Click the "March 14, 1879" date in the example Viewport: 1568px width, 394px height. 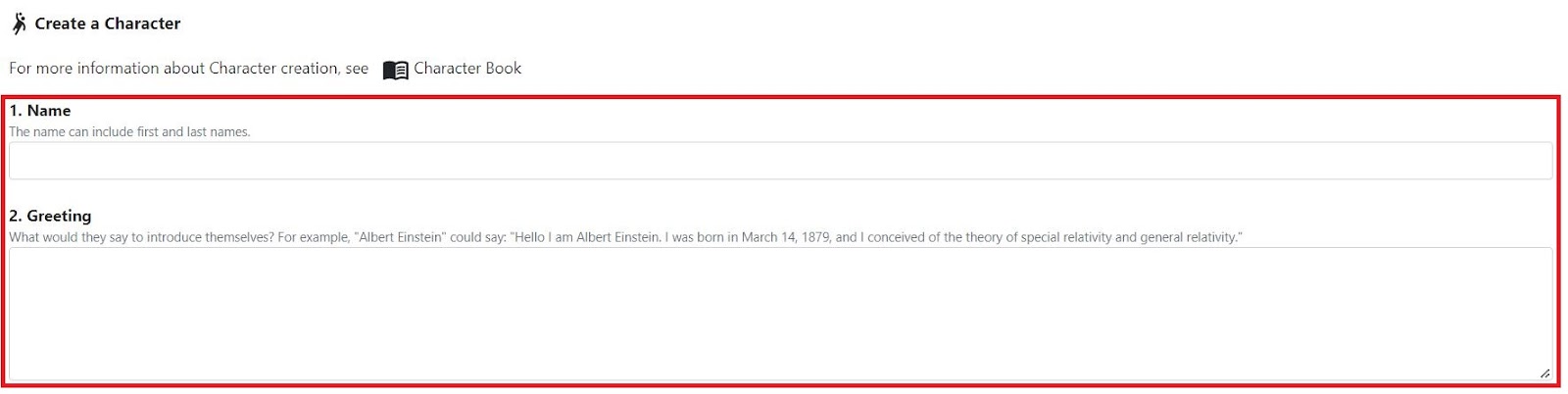[x=786, y=237]
